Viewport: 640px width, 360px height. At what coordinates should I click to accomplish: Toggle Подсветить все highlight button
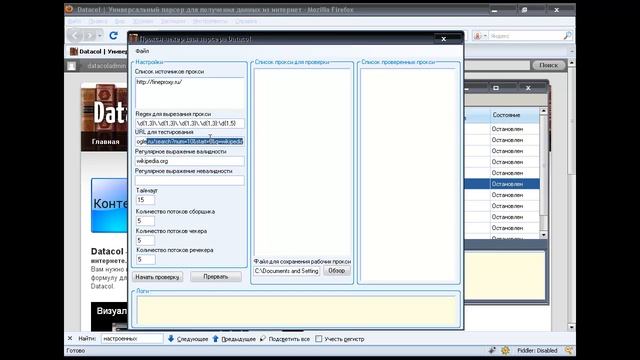(x=285, y=339)
